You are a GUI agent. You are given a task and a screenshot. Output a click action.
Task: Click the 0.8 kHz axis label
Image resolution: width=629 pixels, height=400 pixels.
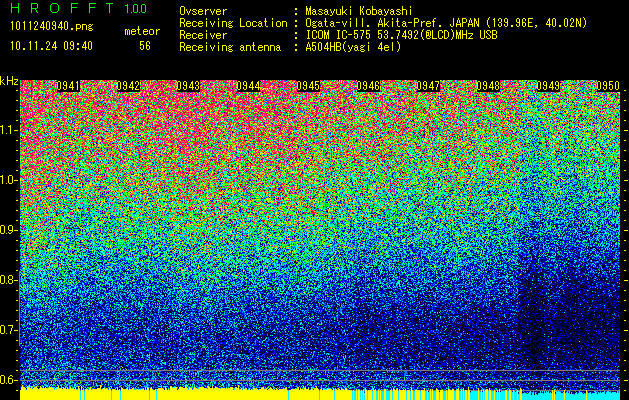(8, 280)
